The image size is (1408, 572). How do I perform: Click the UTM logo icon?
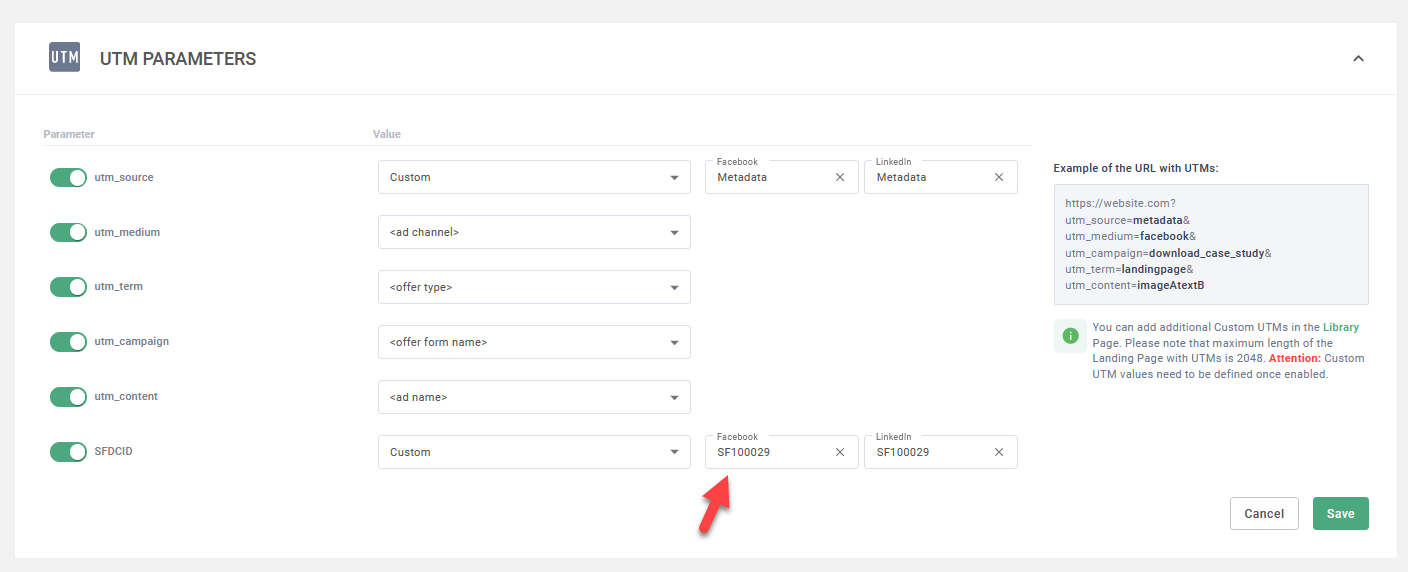64,57
